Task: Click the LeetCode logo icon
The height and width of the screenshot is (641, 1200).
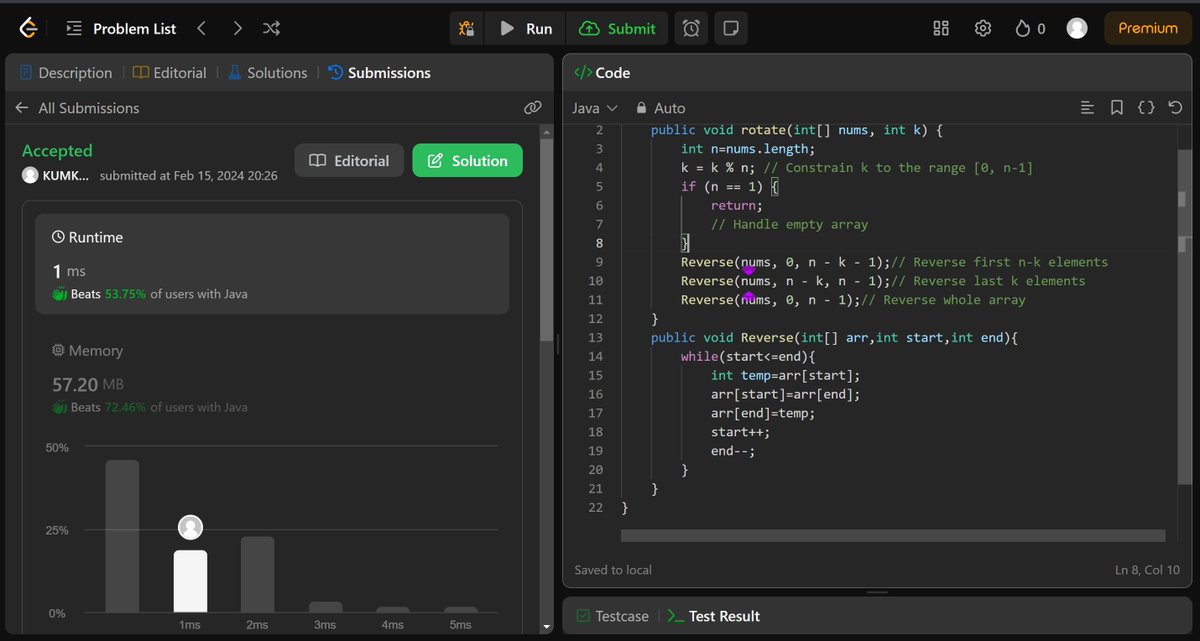Action: [29, 28]
